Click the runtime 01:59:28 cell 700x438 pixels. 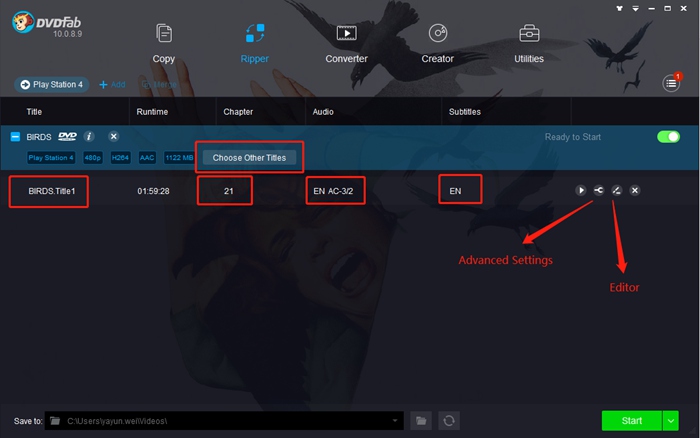(153, 191)
